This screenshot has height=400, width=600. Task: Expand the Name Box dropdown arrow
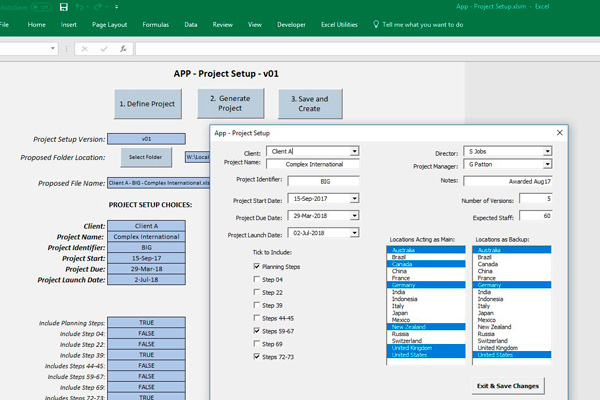click(x=53, y=49)
